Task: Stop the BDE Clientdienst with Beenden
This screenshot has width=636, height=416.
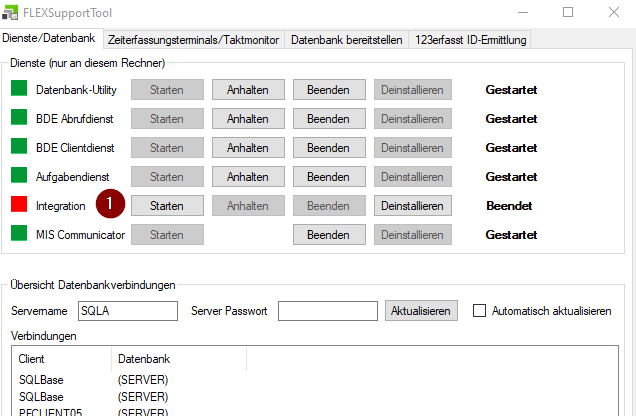Action: (x=328, y=148)
